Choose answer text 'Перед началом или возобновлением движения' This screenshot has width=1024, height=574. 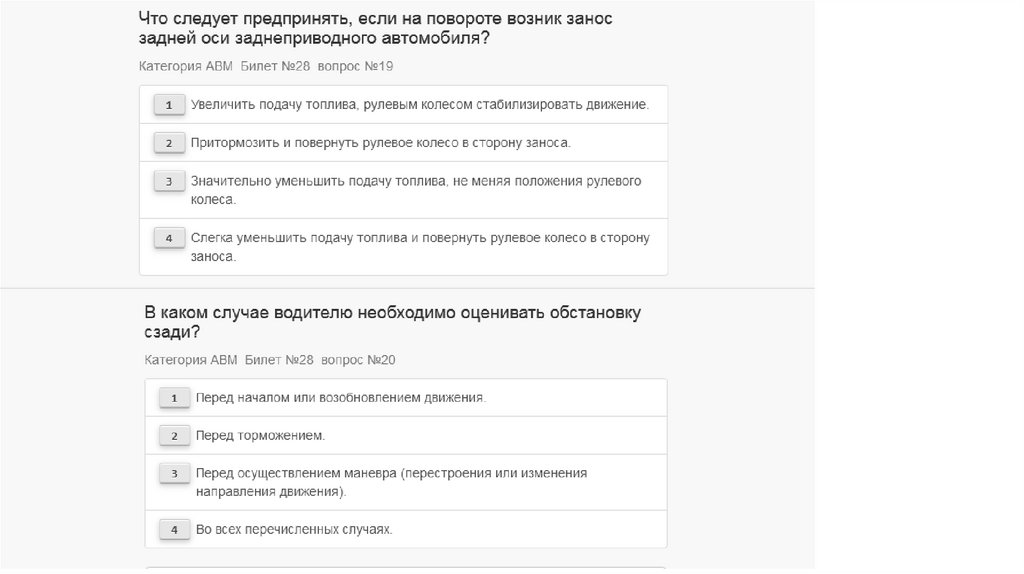pos(341,398)
